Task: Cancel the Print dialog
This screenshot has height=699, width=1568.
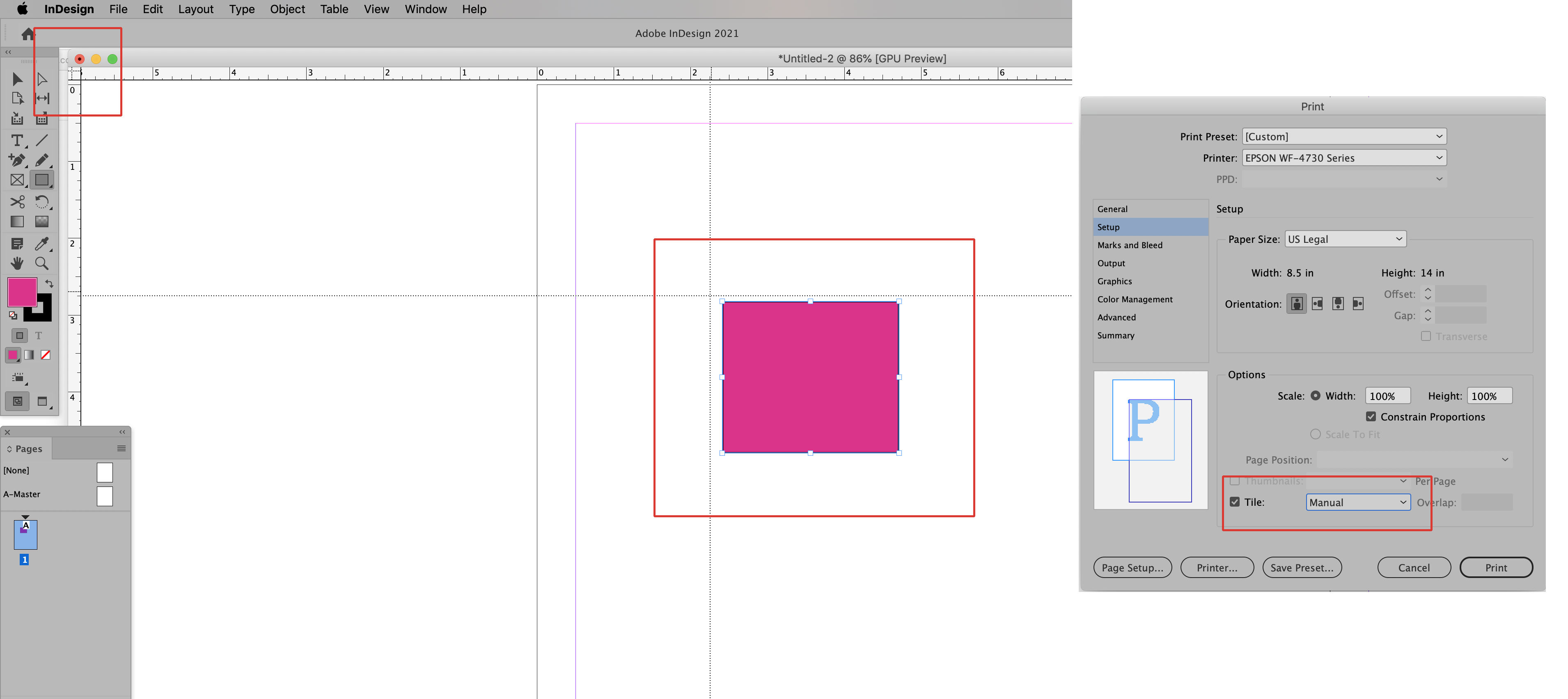Action: [1413, 567]
